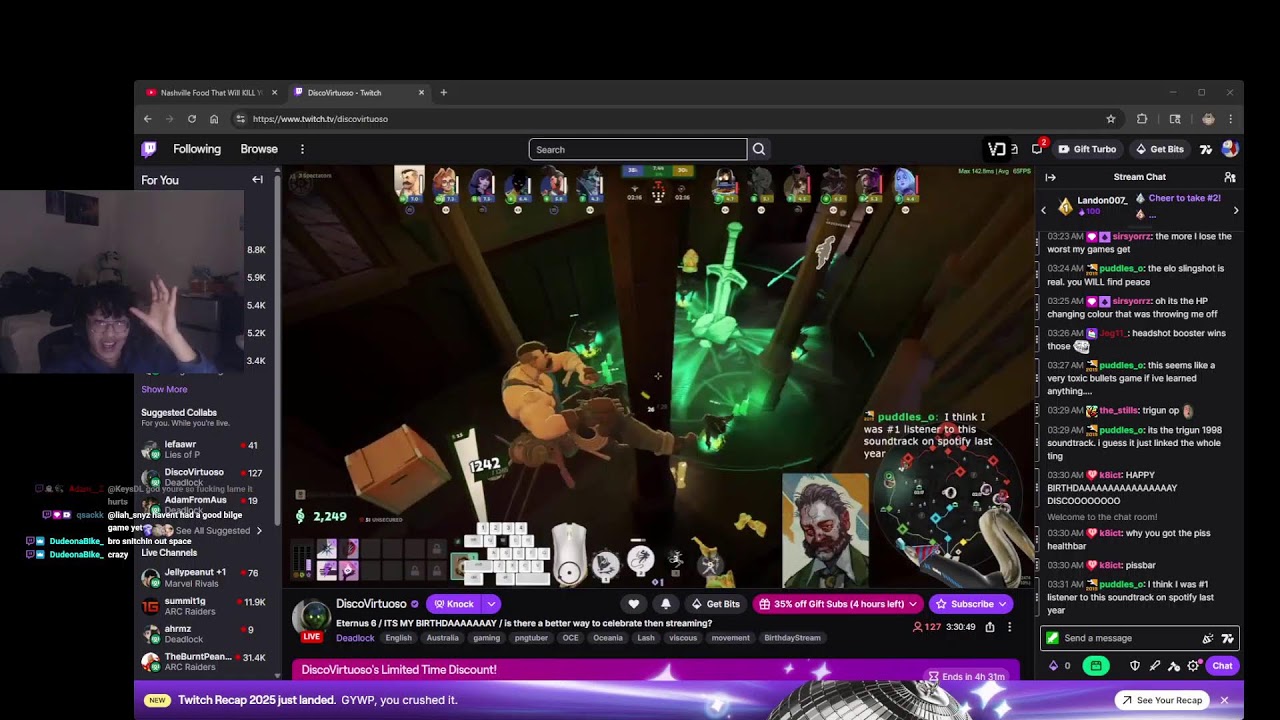The height and width of the screenshot is (720, 1280).
Task: Click the browser home icon
Action: point(214,119)
